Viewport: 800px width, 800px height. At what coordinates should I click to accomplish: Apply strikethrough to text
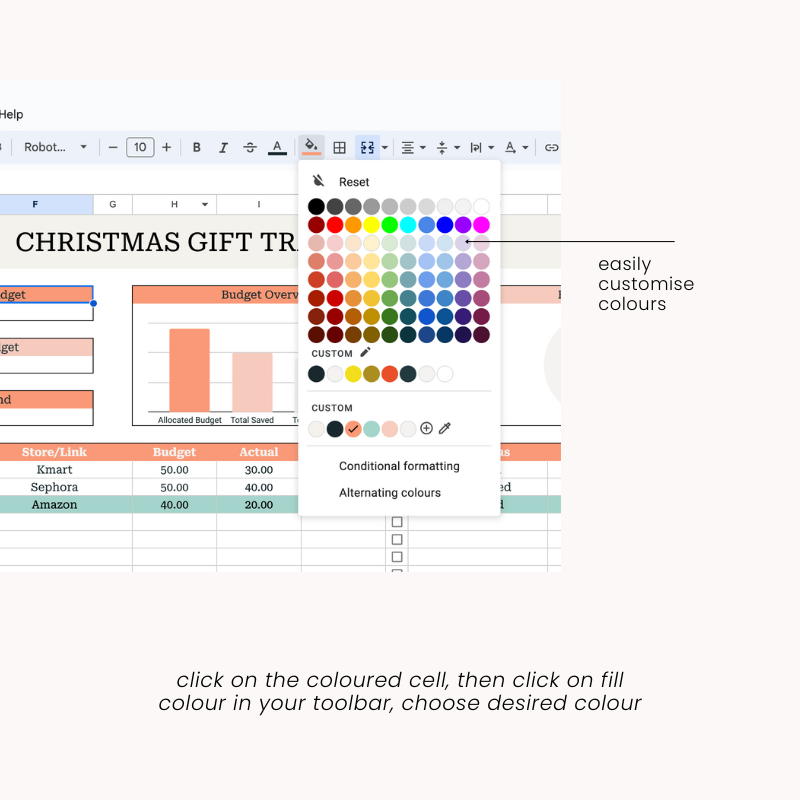(x=250, y=147)
